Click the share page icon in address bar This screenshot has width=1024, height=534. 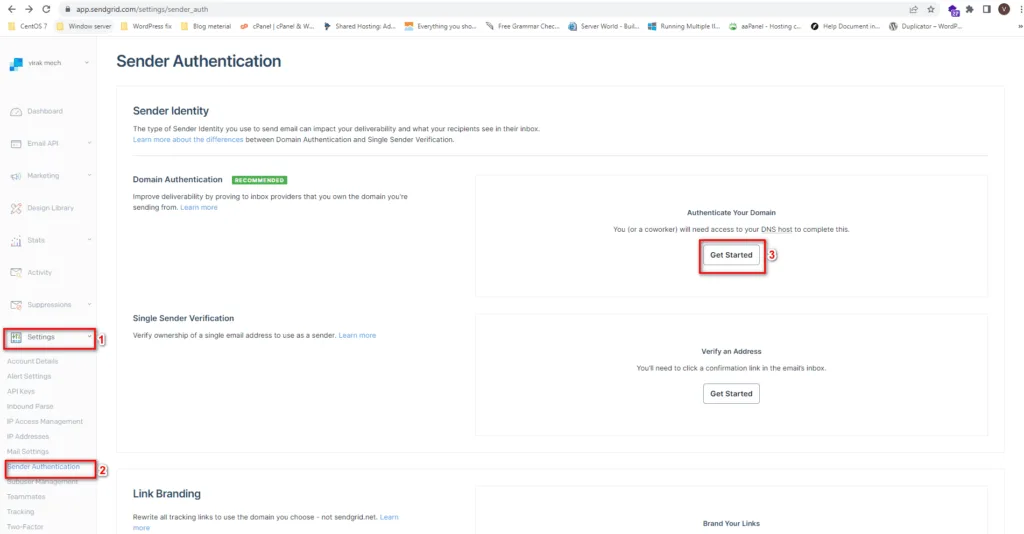(914, 9)
